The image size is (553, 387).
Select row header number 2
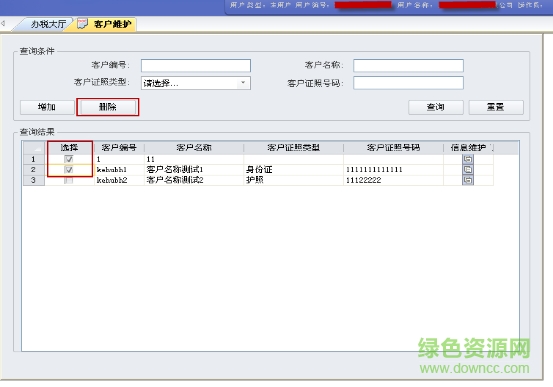pos(34,170)
